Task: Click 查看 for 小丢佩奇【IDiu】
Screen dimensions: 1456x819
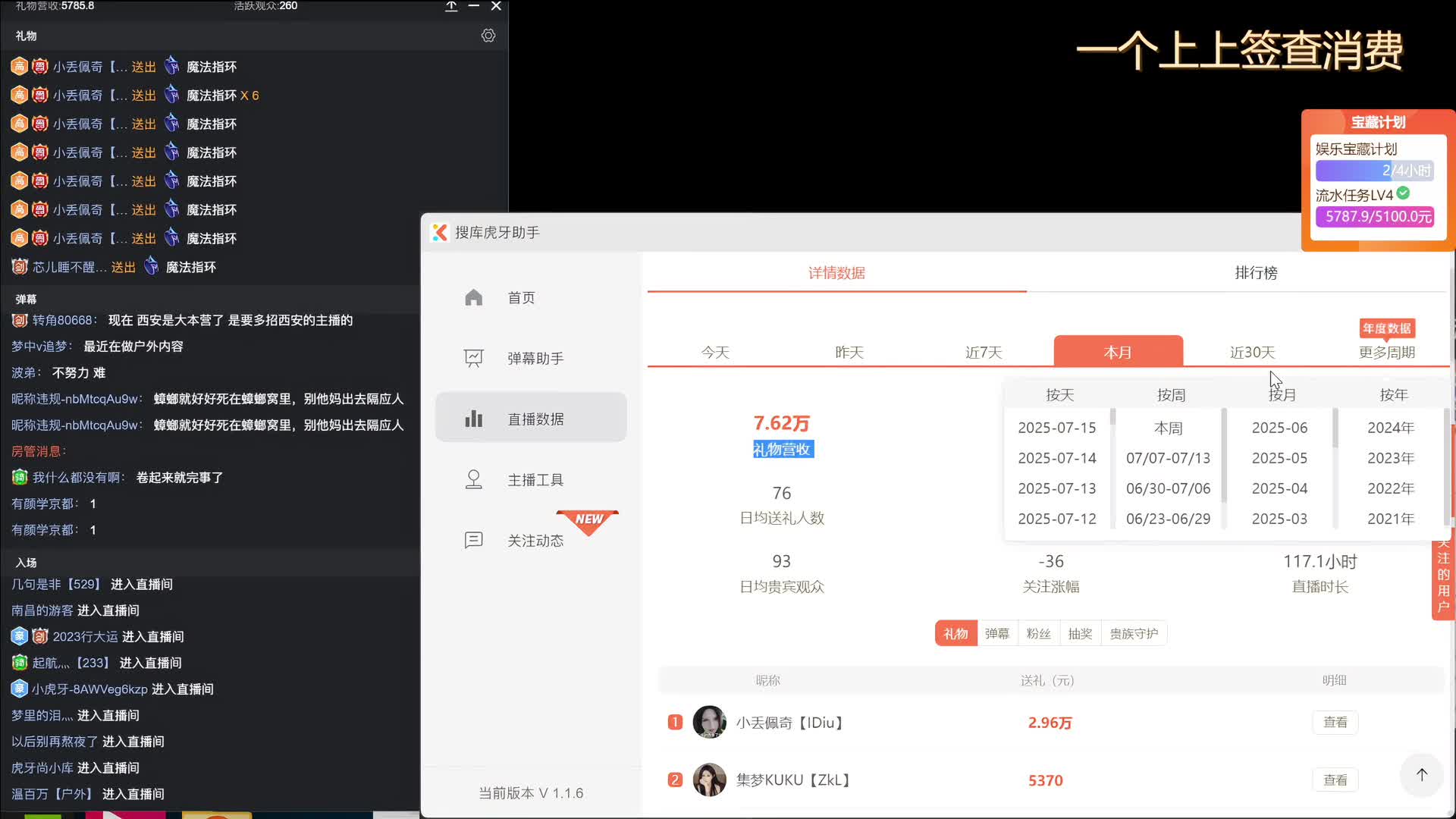Action: (1335, 722)
